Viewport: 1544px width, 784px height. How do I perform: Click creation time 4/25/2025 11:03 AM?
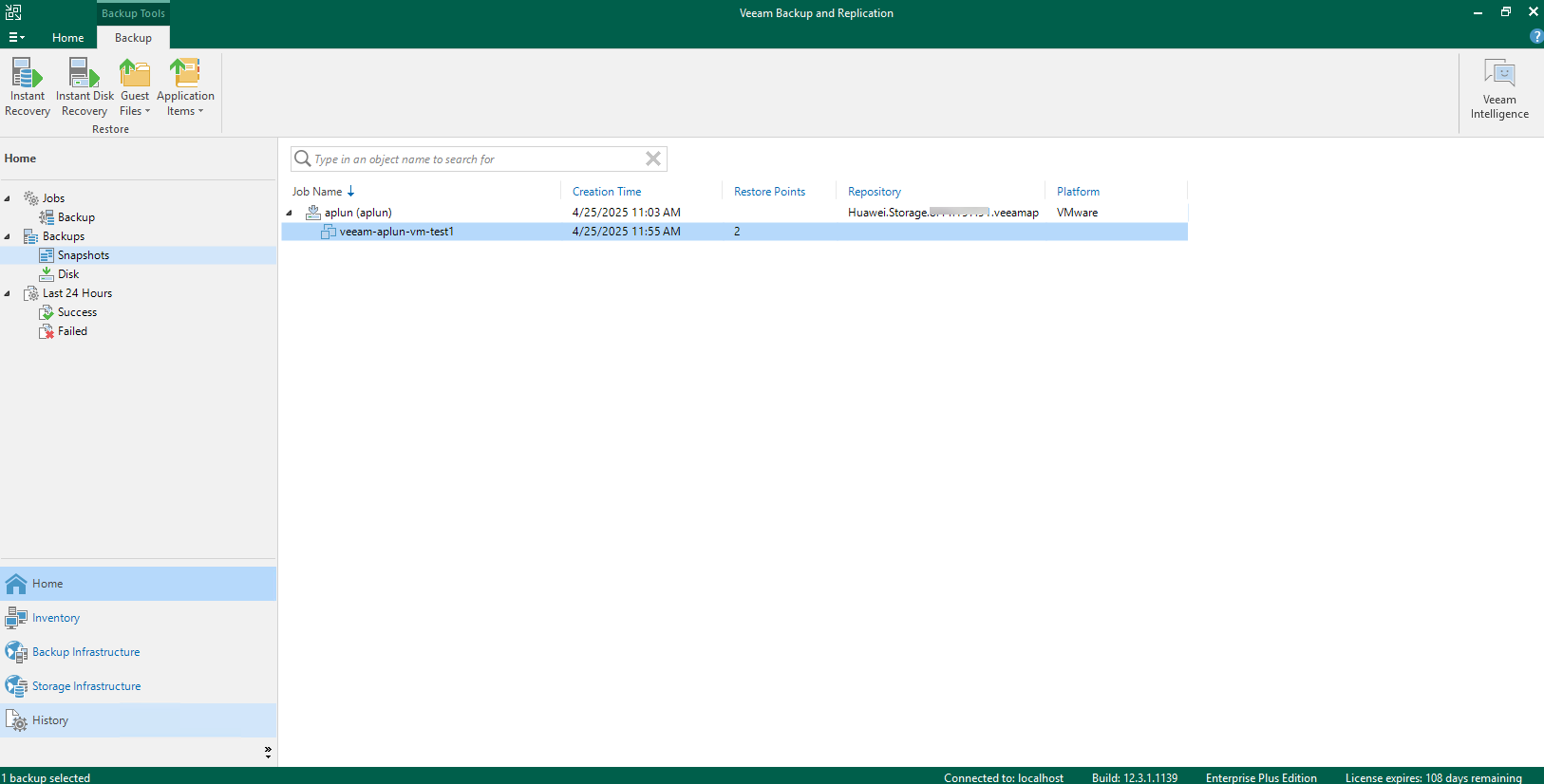(627, 213)
